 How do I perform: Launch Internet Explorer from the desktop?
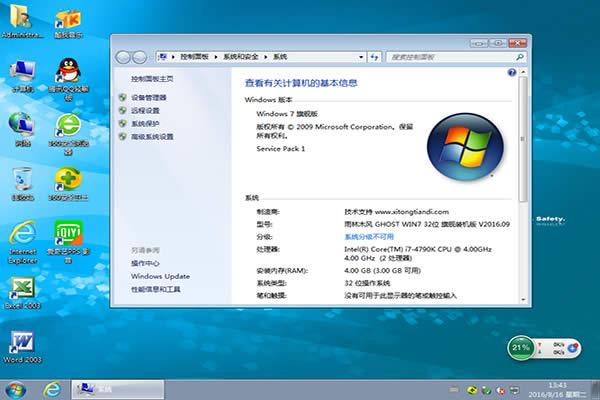click(x=22, y=235)
